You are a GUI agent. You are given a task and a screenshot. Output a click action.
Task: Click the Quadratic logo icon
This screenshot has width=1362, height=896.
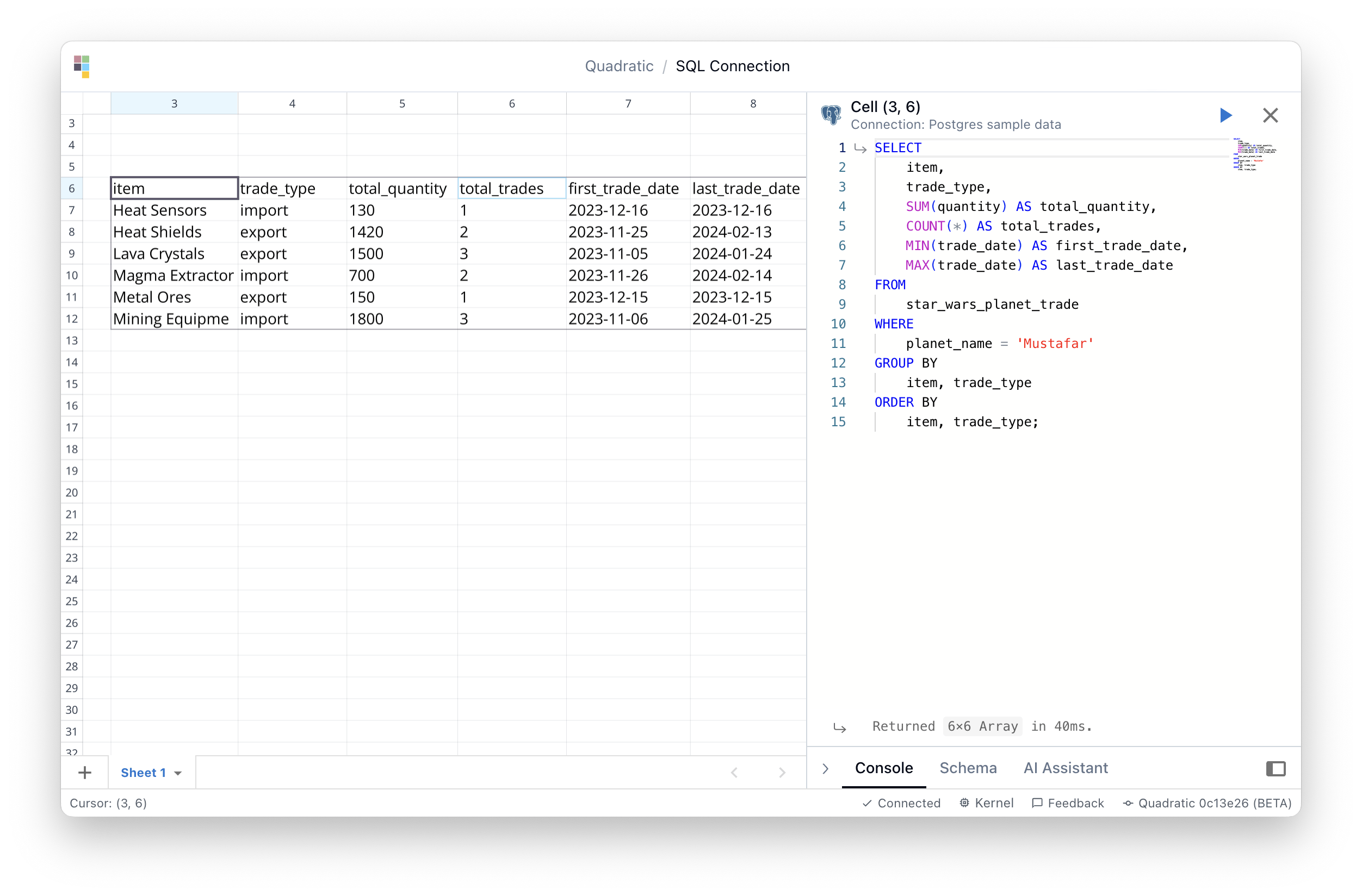(82, 66)
